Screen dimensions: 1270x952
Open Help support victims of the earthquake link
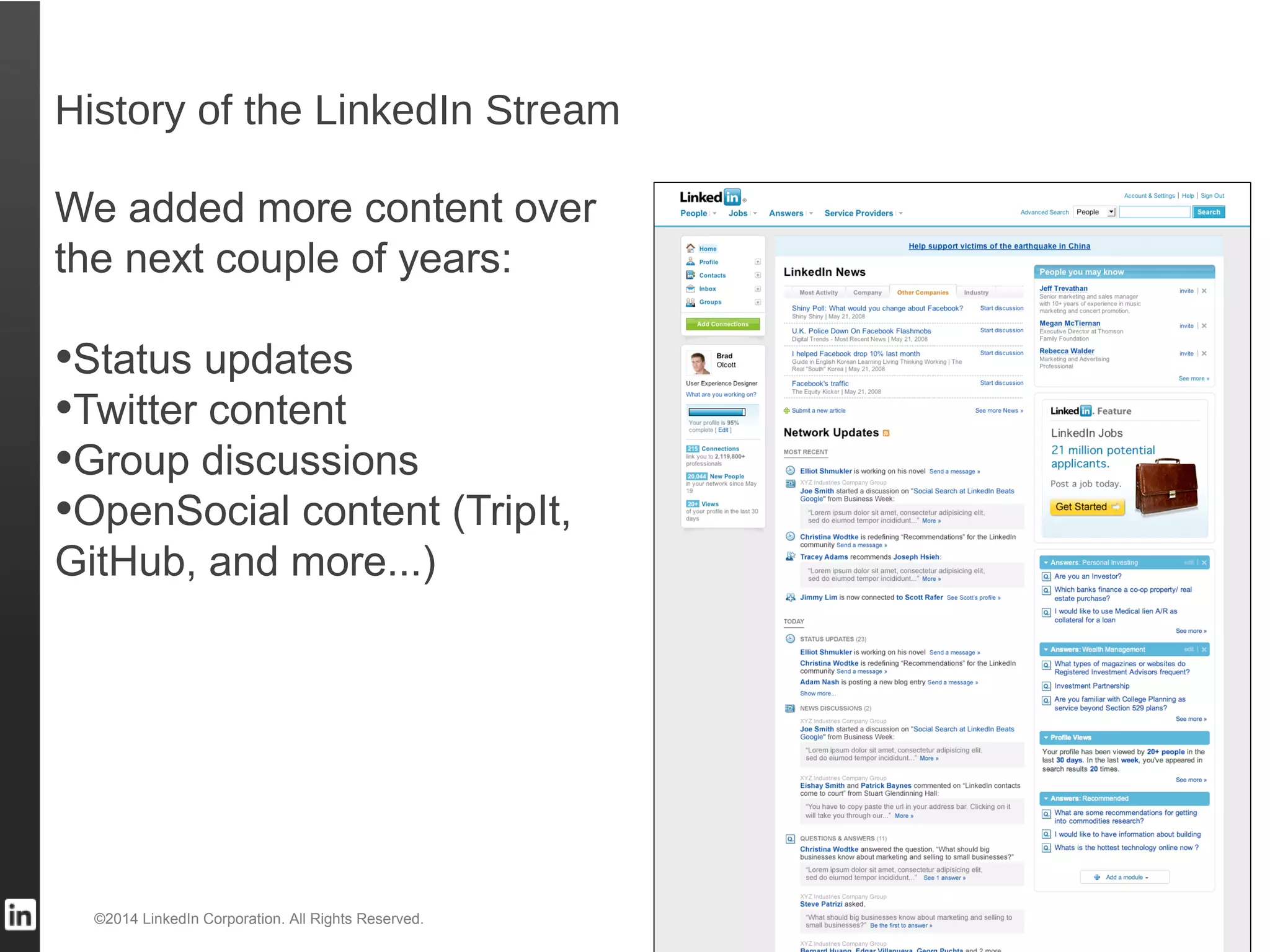click(x=999, y=246)
